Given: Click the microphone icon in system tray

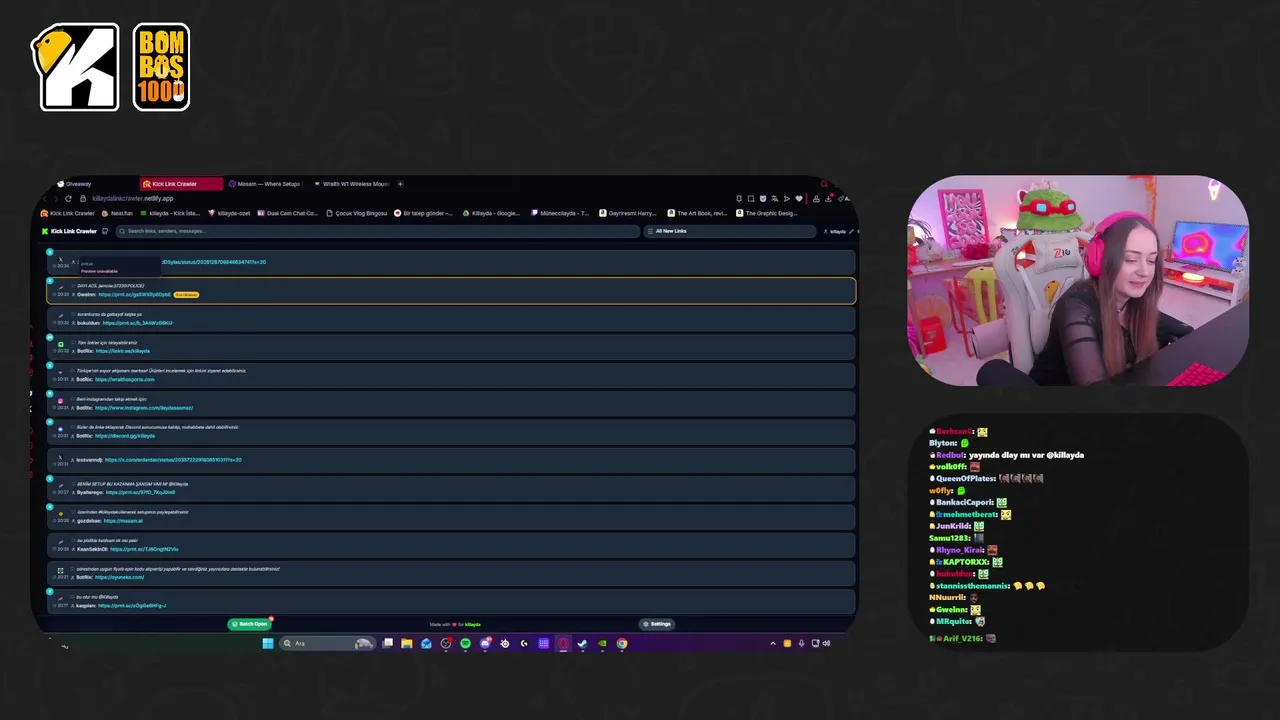Looking at the screenshot, I should coord(801,643).
